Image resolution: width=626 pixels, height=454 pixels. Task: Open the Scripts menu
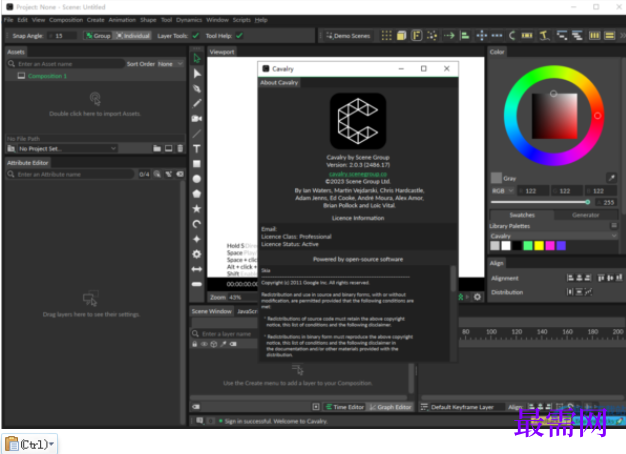[242, 20]
